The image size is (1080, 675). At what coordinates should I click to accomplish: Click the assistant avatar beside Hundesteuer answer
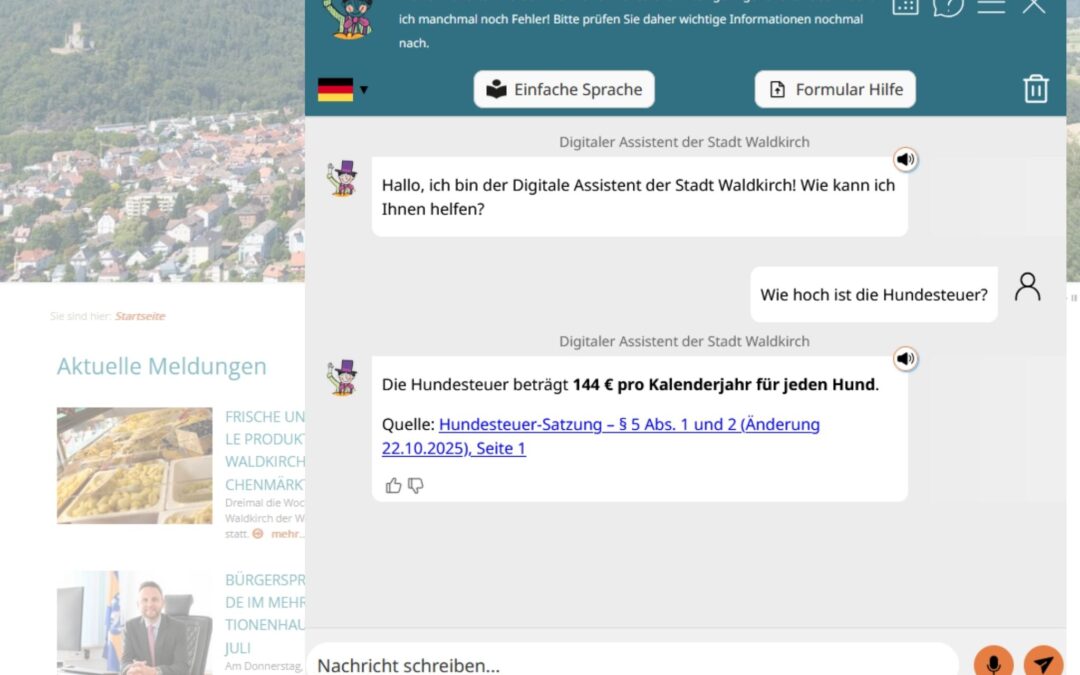pos(342,378)
